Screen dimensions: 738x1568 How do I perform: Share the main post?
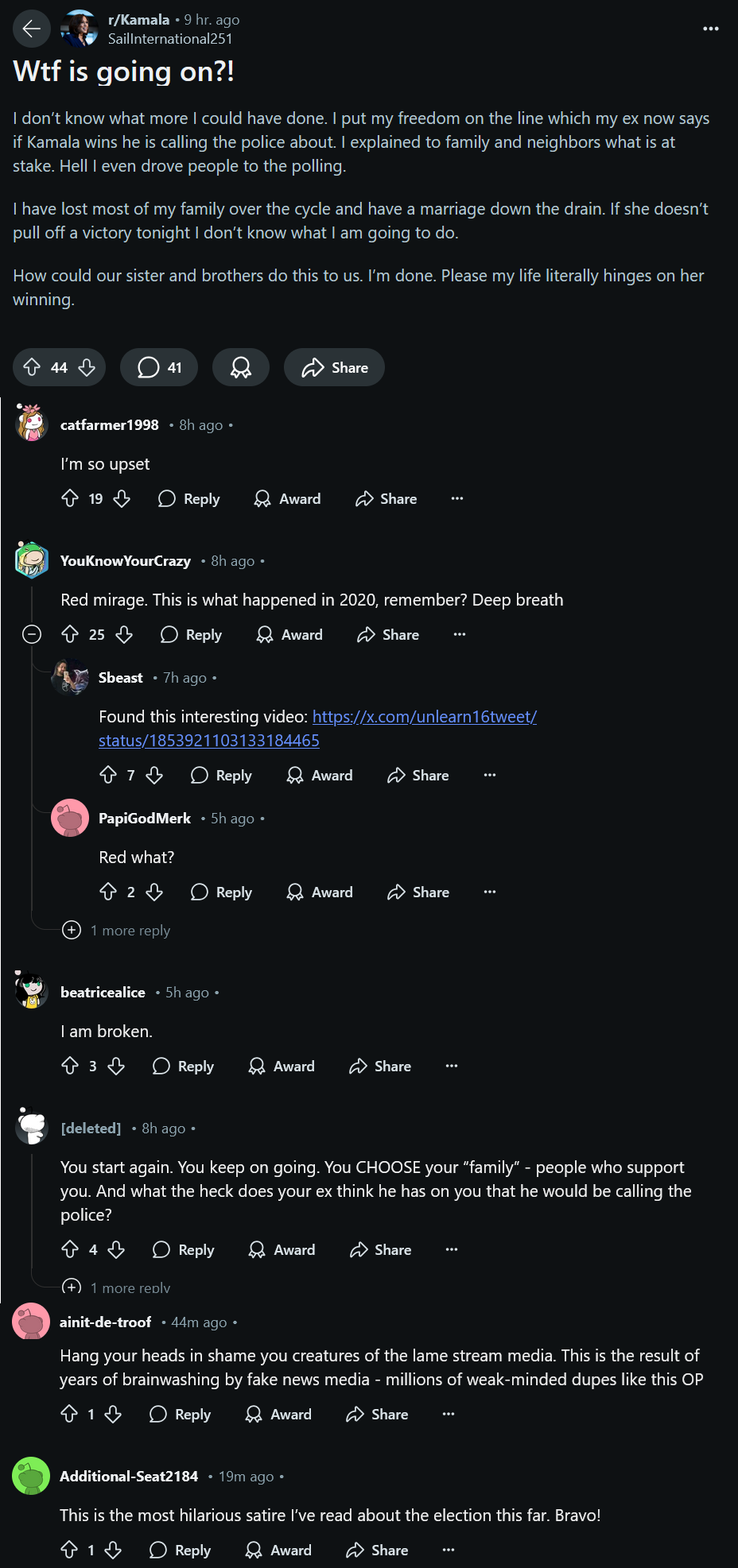tap(334, 367)
